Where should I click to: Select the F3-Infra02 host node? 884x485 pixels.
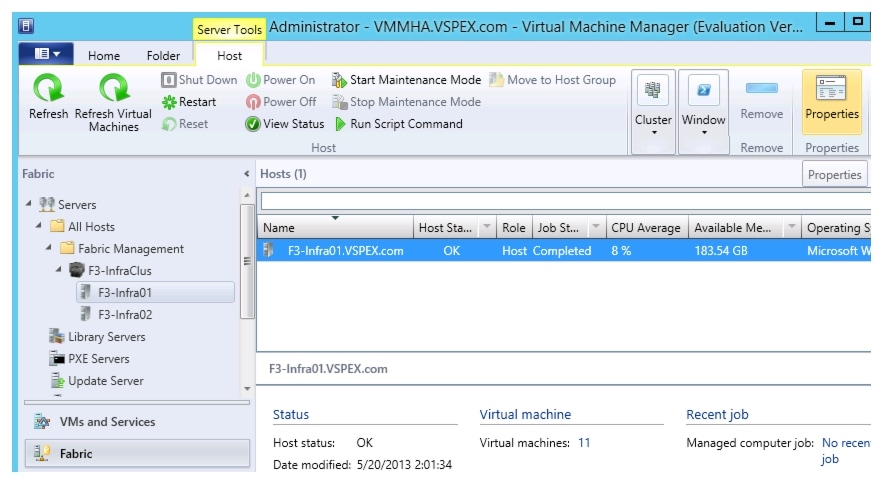coord(124,315)
